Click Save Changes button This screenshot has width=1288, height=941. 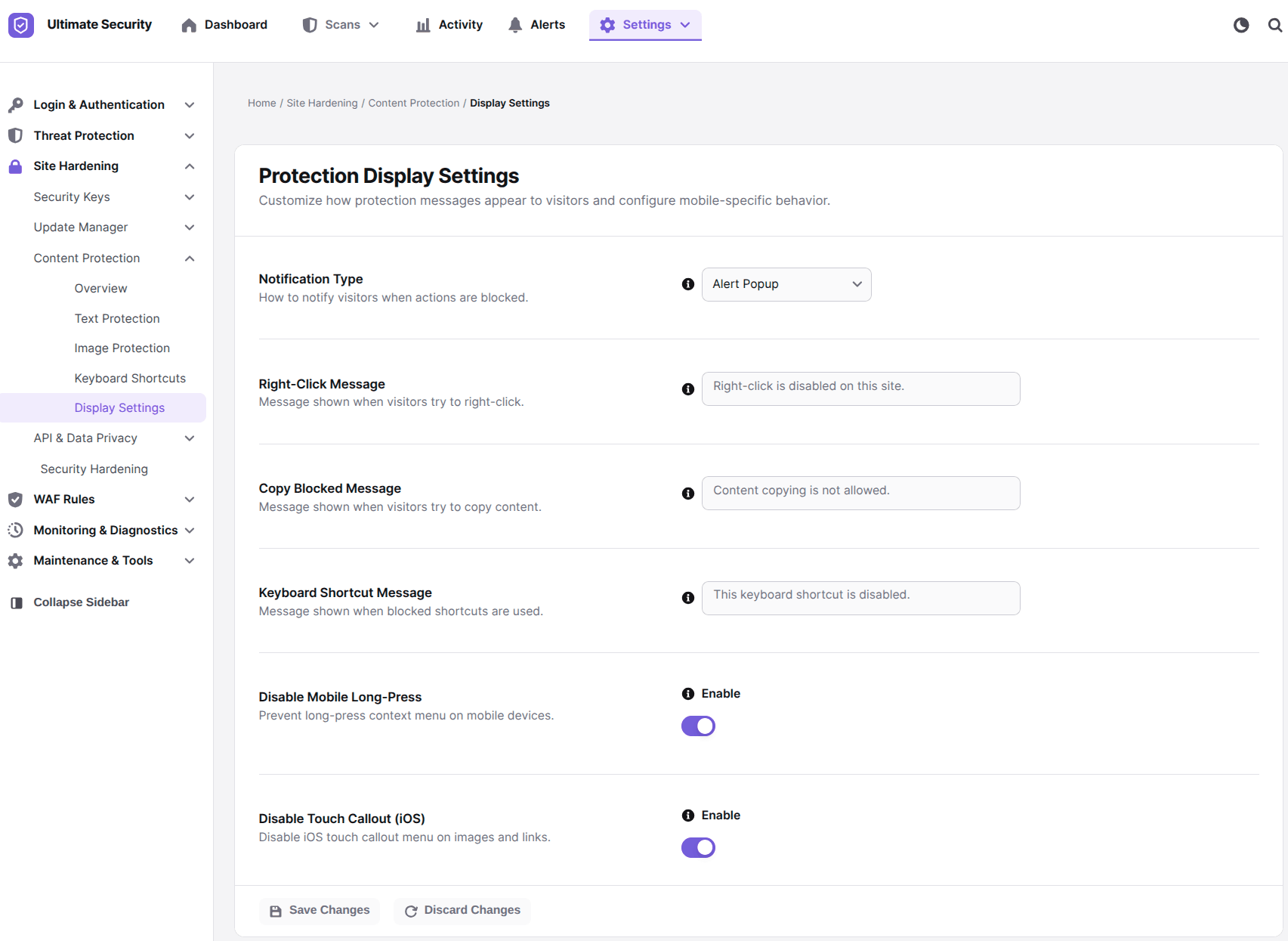pyautogui.click(x=320, y=911)
